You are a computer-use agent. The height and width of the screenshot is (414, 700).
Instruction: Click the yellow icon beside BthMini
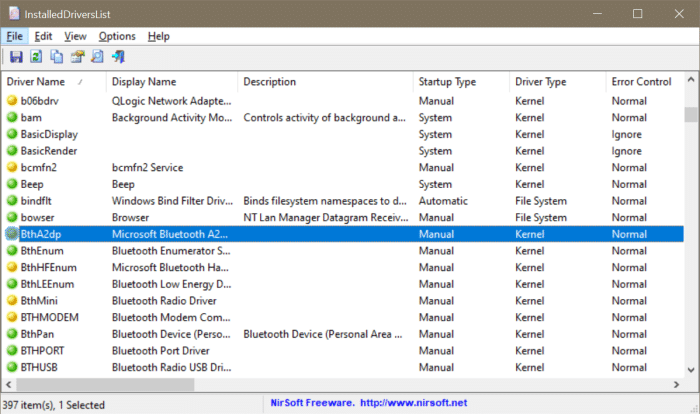(12, 301)
